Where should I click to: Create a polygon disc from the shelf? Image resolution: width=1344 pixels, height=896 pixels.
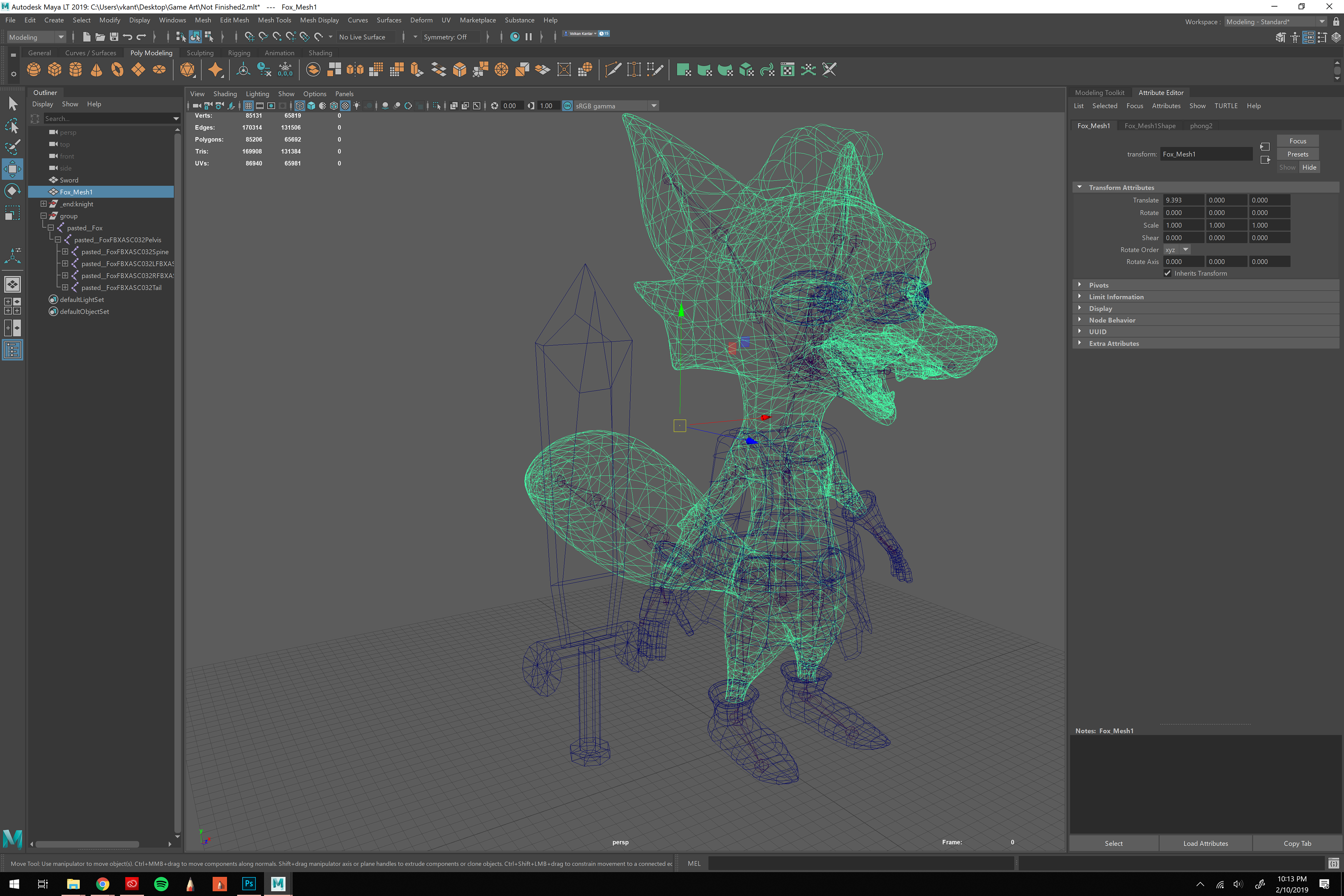click(x=159, y=70)
